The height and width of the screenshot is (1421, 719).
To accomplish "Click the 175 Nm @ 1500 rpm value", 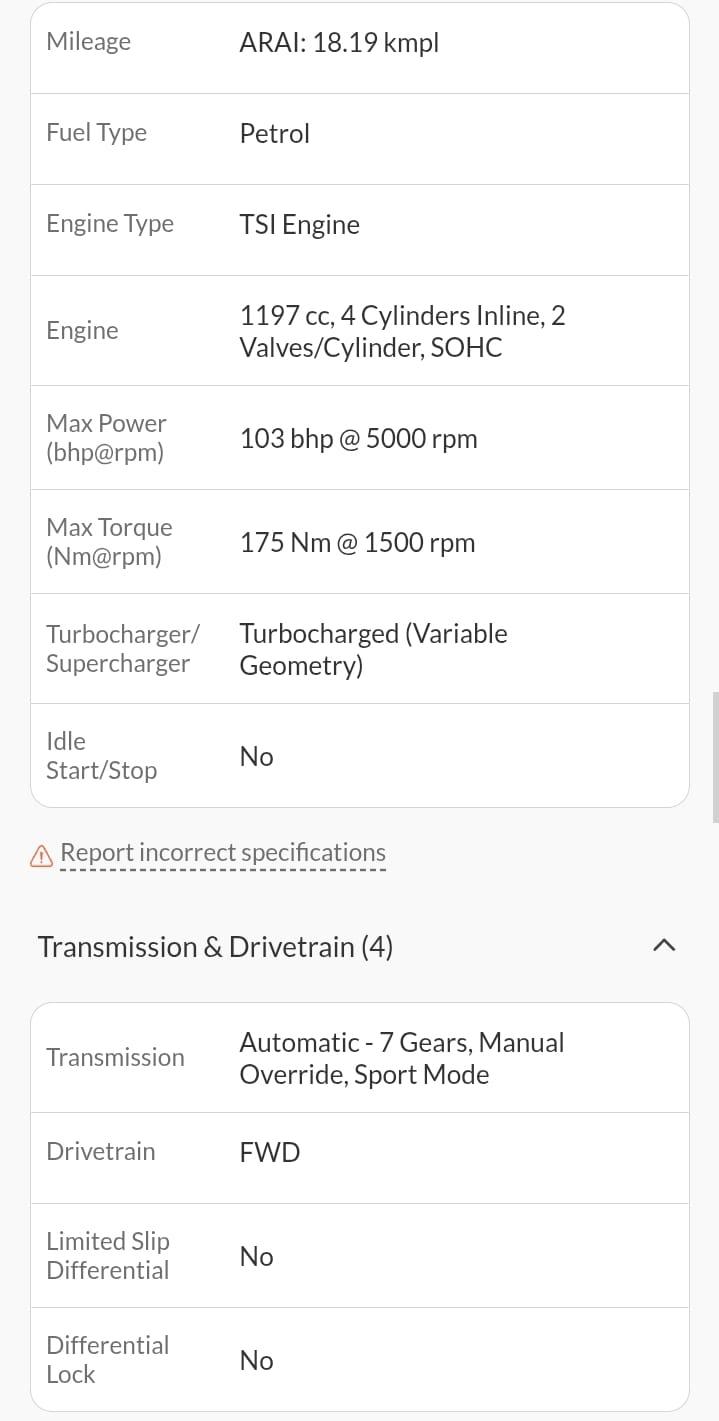I will point(357,542).
